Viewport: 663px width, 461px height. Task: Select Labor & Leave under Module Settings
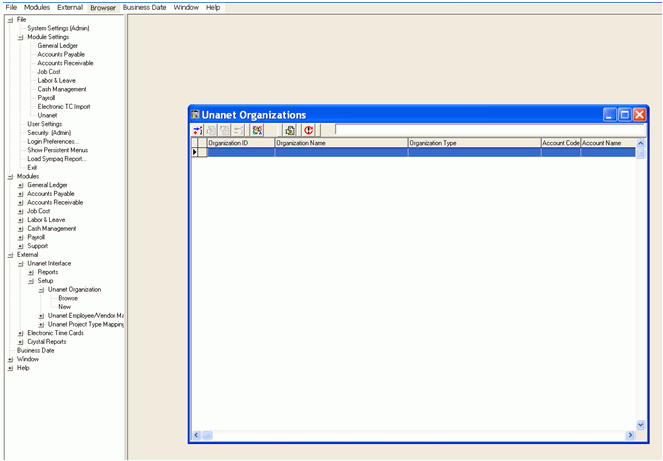pyautogui.click(x=56, y=80)
